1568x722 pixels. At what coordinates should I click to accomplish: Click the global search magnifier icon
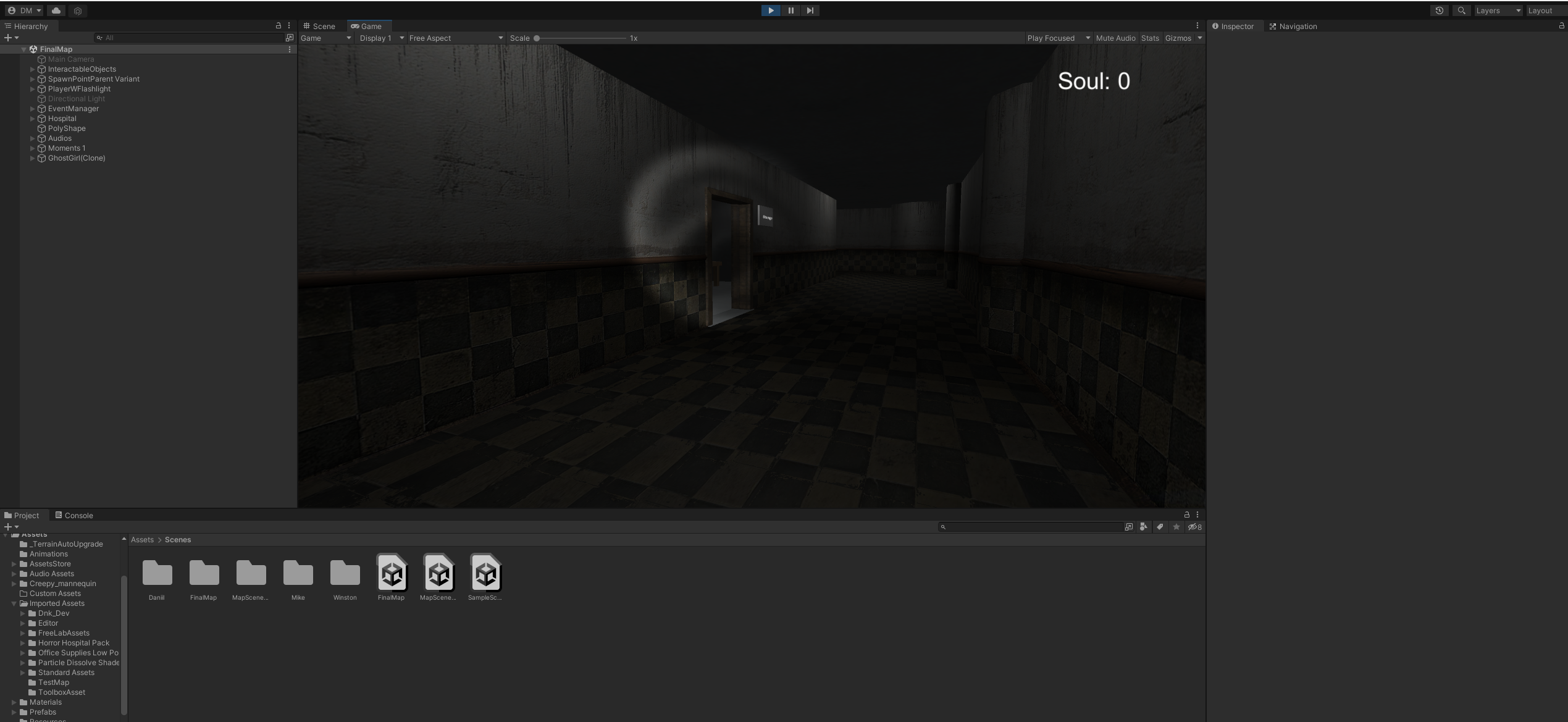pos(1461,10)
